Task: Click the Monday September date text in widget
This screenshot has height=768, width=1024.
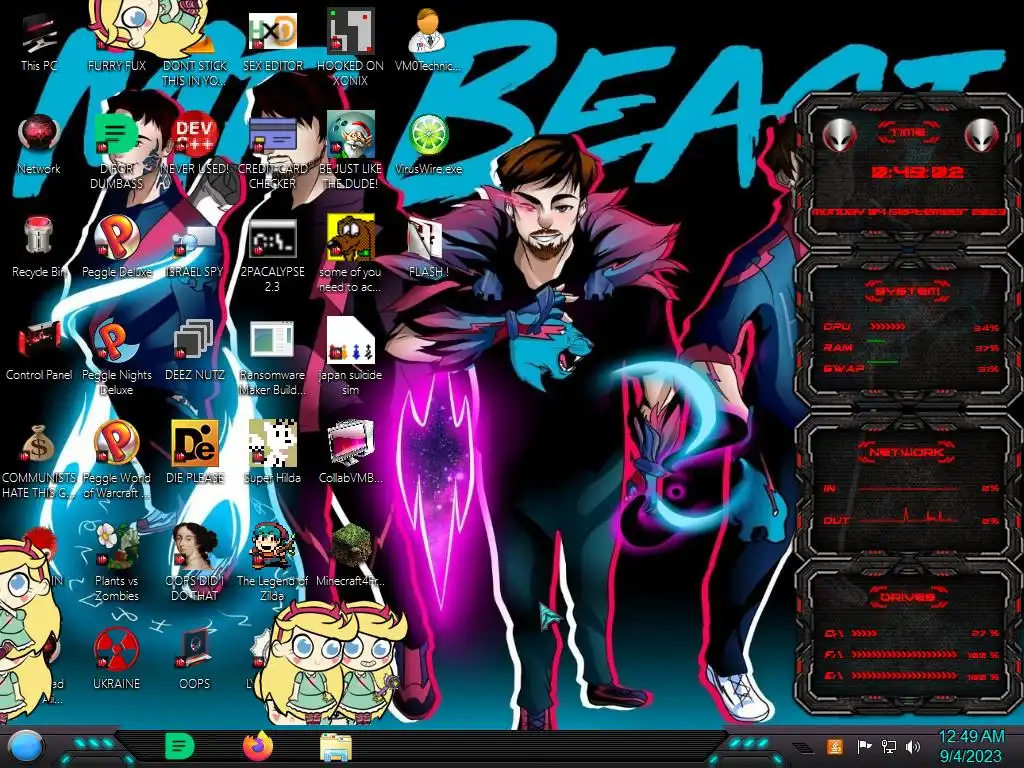Action: click(x=910, y=212)
